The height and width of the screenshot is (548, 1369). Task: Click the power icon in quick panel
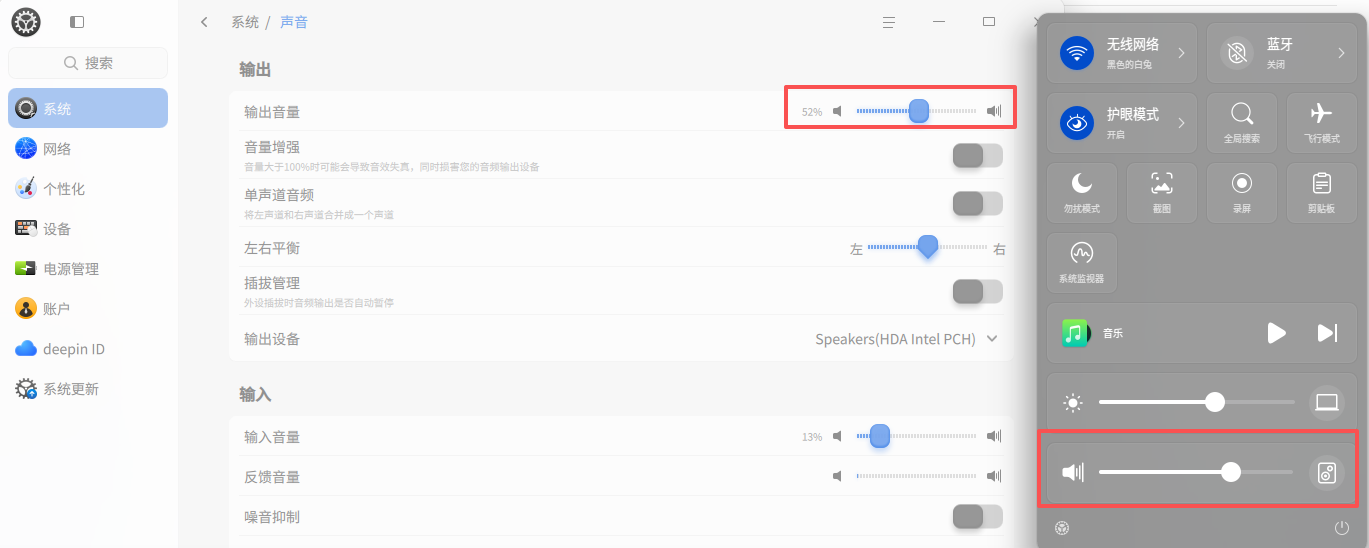click(x=1342, y=528)
